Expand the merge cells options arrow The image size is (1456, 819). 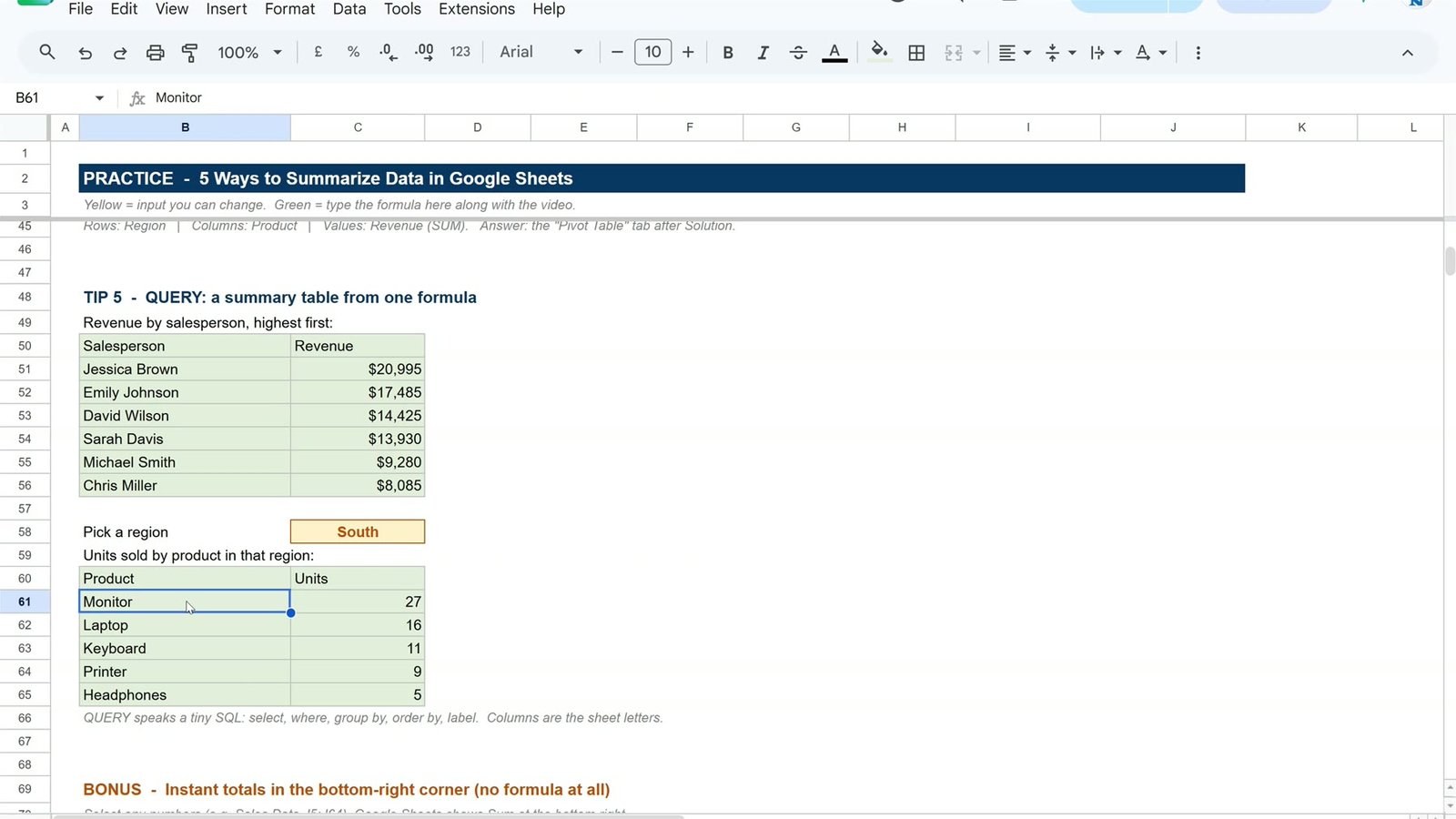[x=976, y=53]
